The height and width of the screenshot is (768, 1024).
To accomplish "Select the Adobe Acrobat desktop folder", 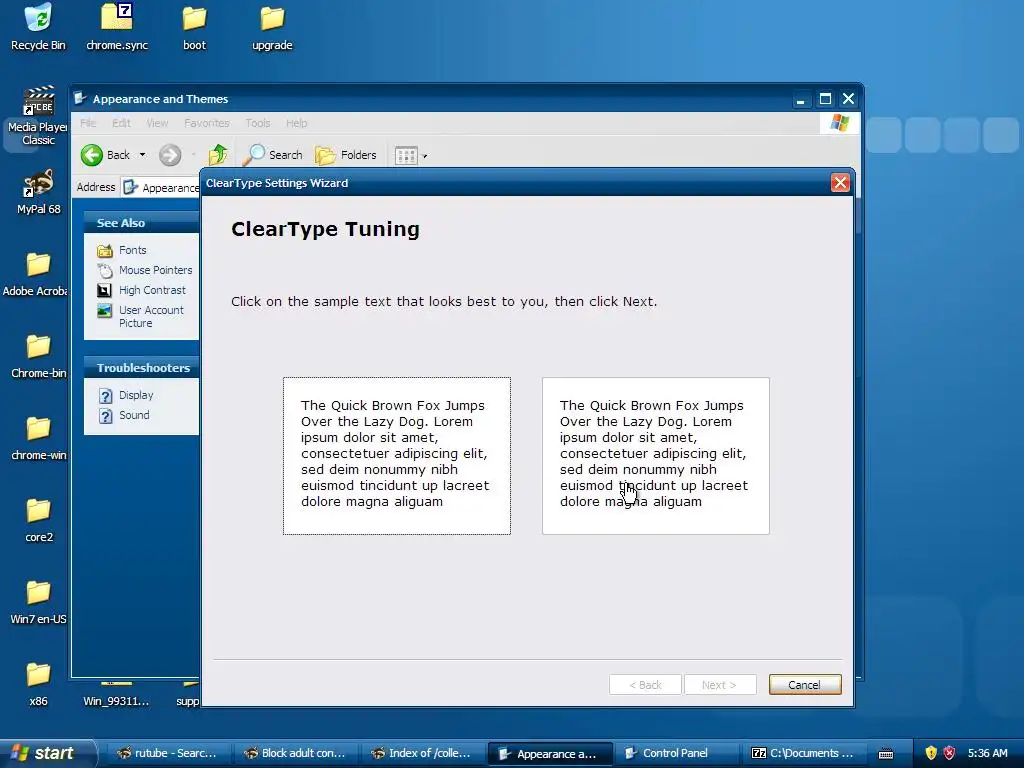I will pyautogui.click(x=37, y=274).
